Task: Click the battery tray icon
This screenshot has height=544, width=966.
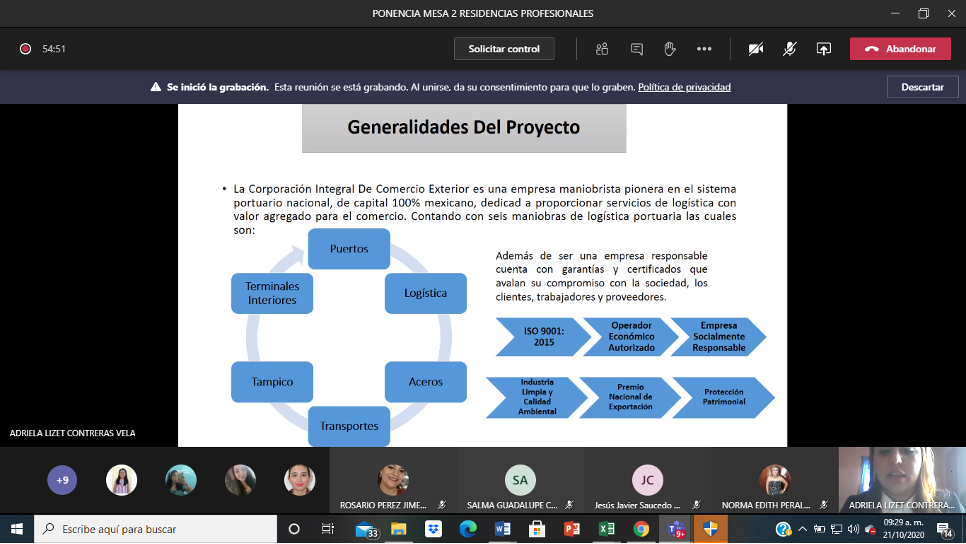Action: (819, 529)
